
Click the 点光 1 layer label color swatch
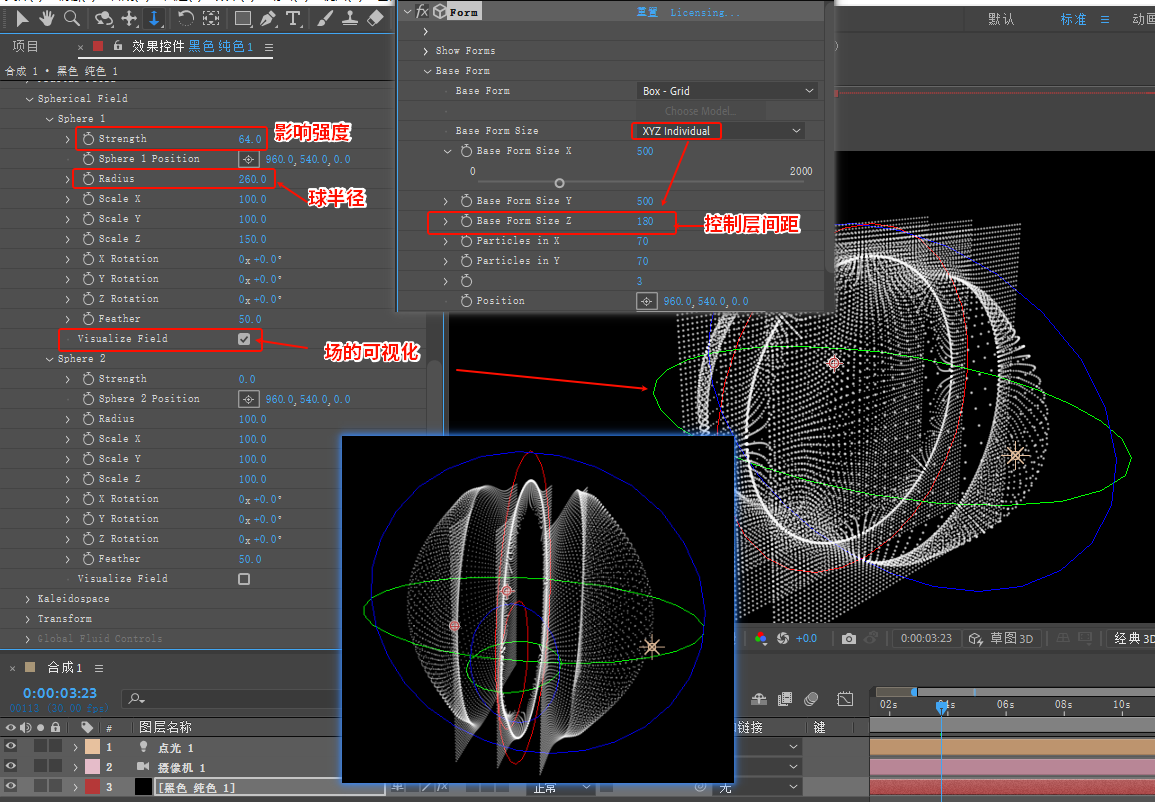coord(92,747)
